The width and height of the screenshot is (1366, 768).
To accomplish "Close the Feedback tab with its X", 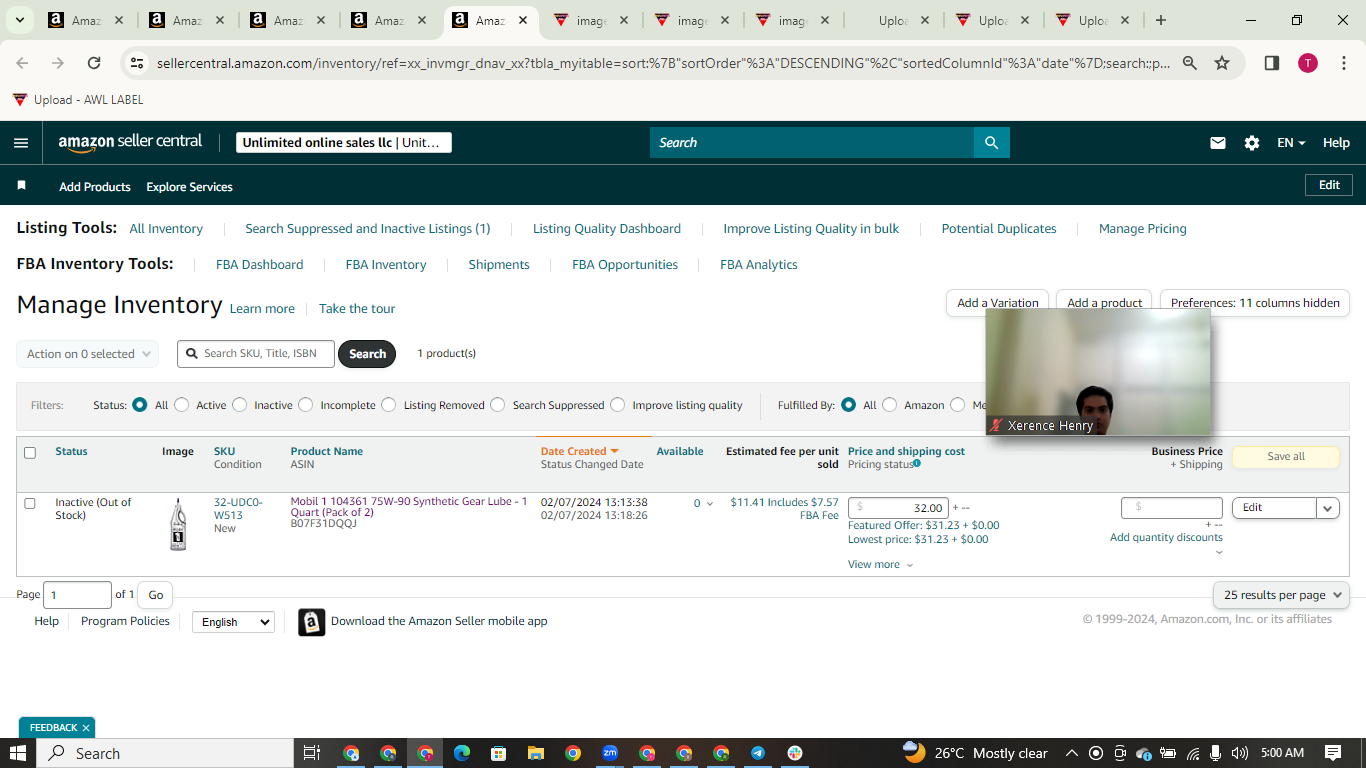I will point(86,728).
